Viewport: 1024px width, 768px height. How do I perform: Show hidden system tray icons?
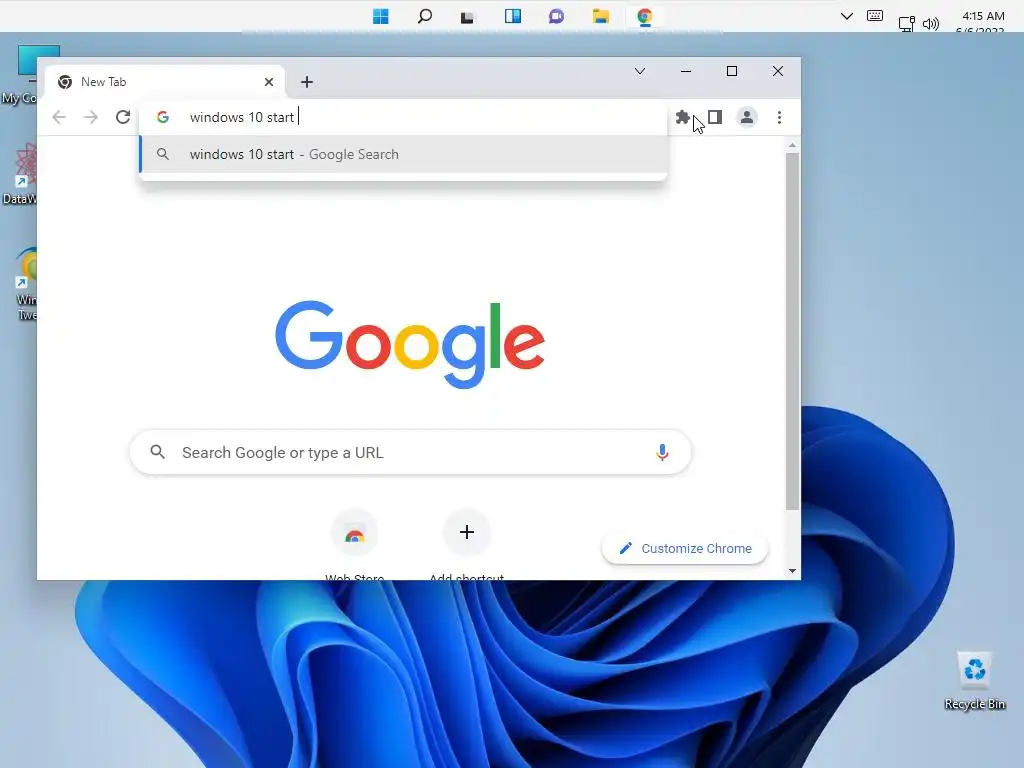(x=846, y=16)
